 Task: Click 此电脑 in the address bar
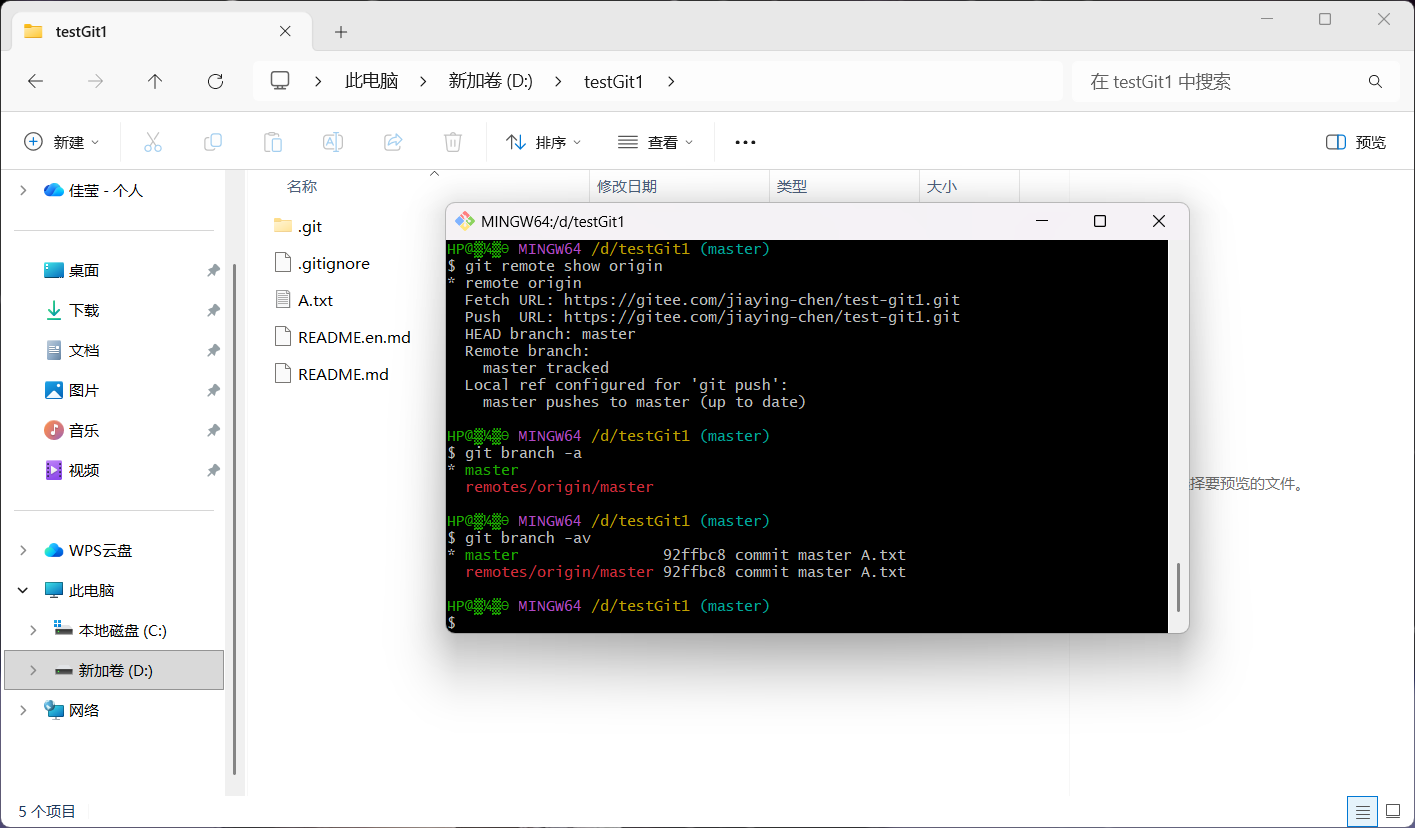[x=371, y=81]
